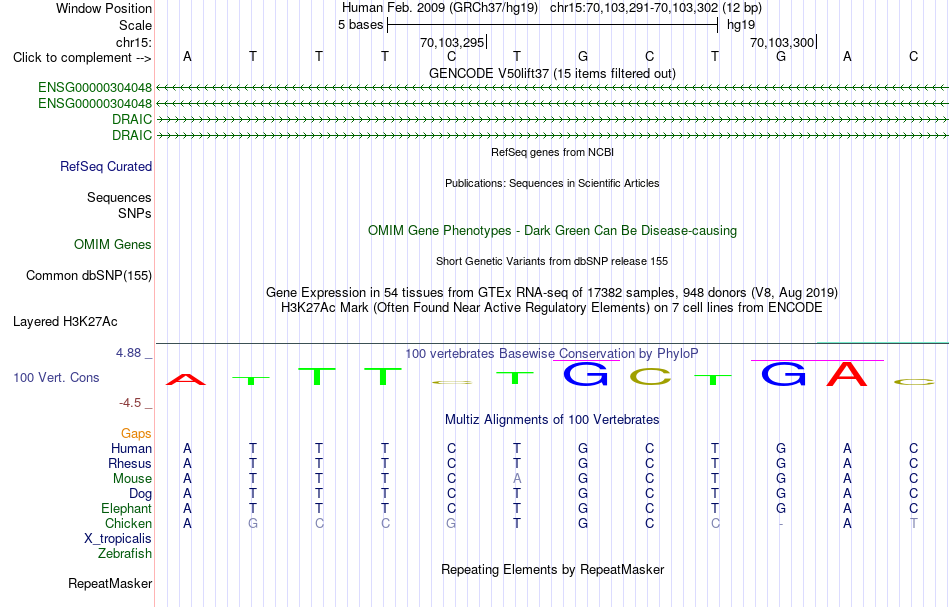Select the first ENSG00000304048 gene label
Viewport: 950px width, 607px height.
click(x=95, y=88)
